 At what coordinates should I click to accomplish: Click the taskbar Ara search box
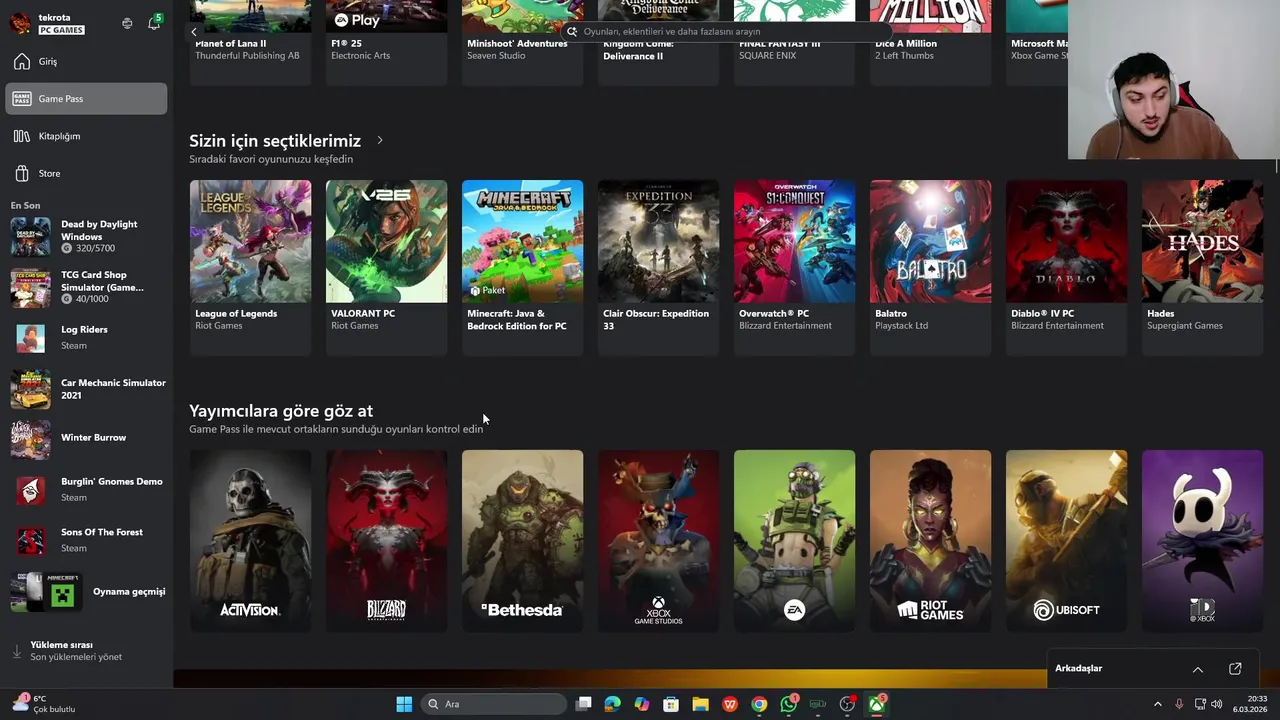point(493,704)
